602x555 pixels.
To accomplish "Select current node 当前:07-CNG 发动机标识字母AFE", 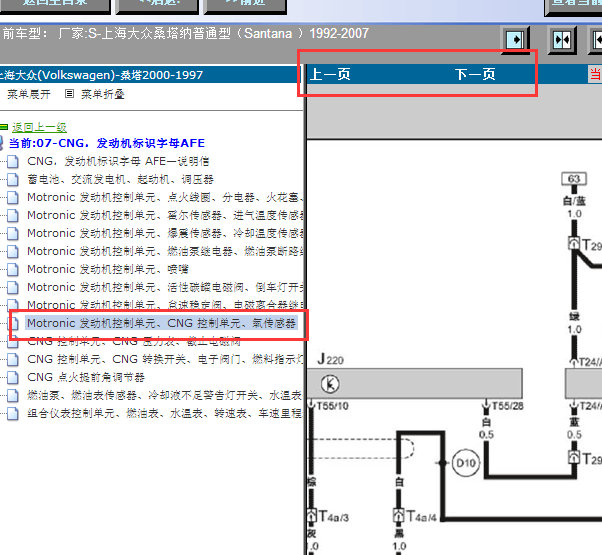I will click(x=107, y=143).
